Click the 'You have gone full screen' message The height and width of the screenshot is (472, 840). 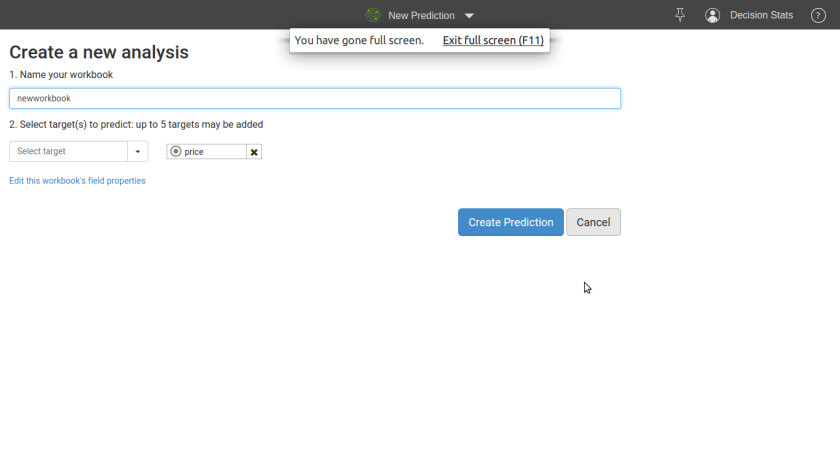click(359, 41)
